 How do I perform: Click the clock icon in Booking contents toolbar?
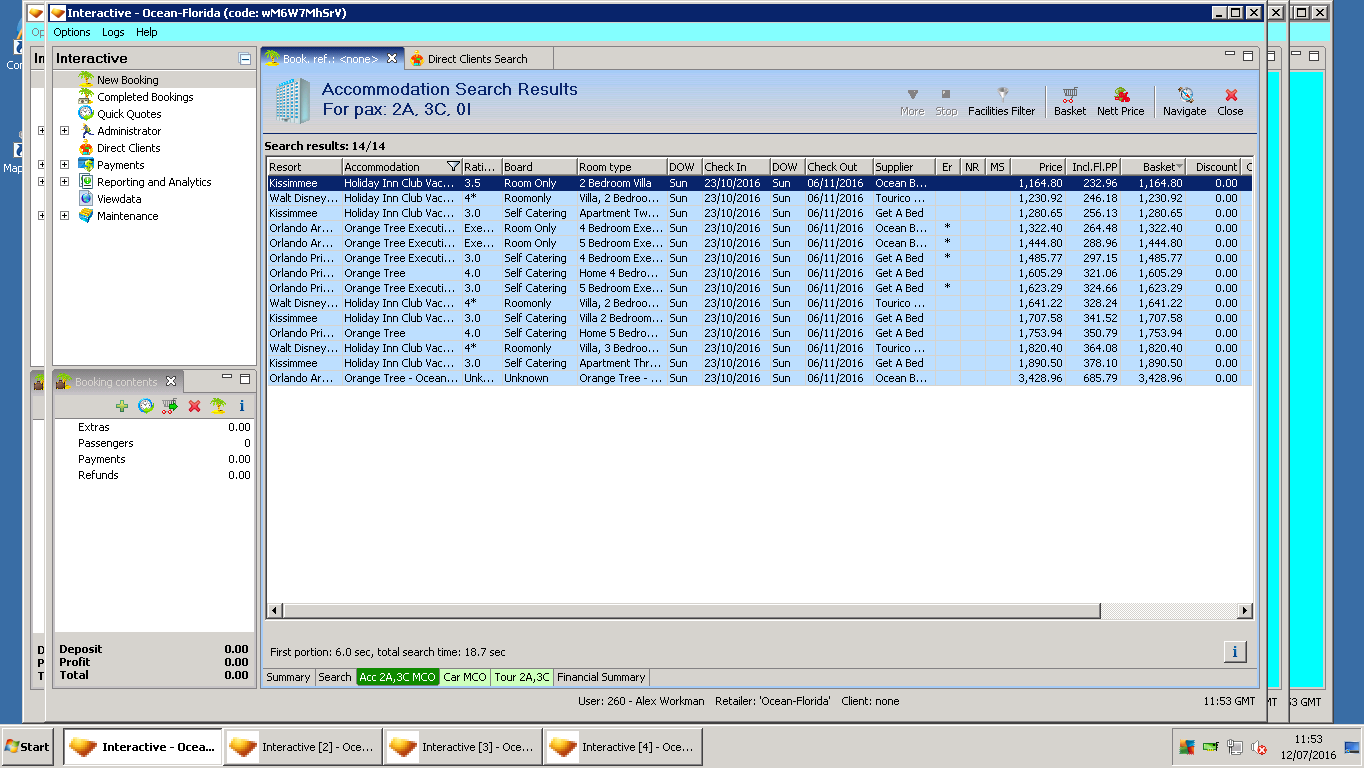(x=146, y=406)
